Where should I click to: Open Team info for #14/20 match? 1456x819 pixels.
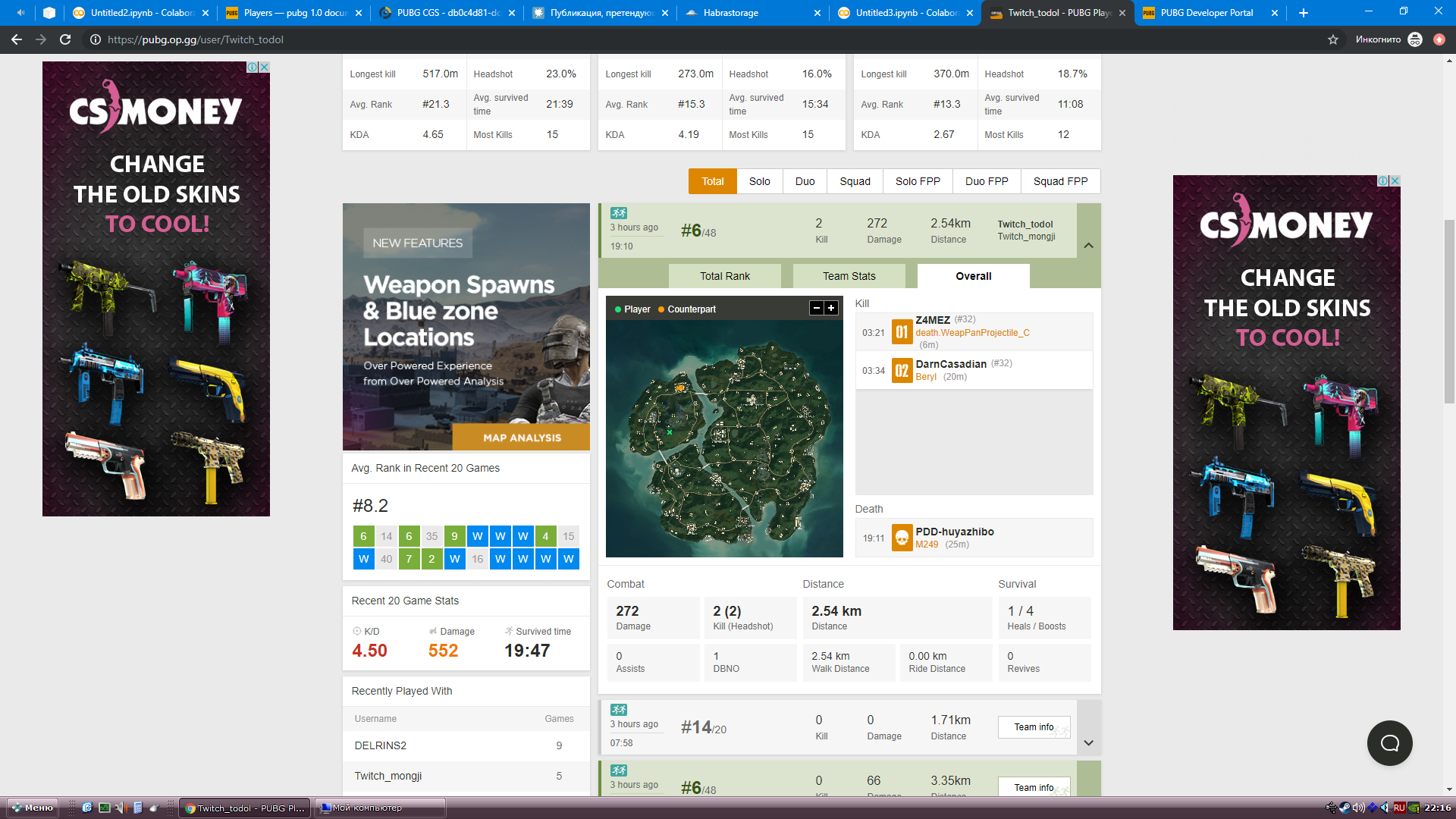pyautogui.click(x=1034, y=726)
